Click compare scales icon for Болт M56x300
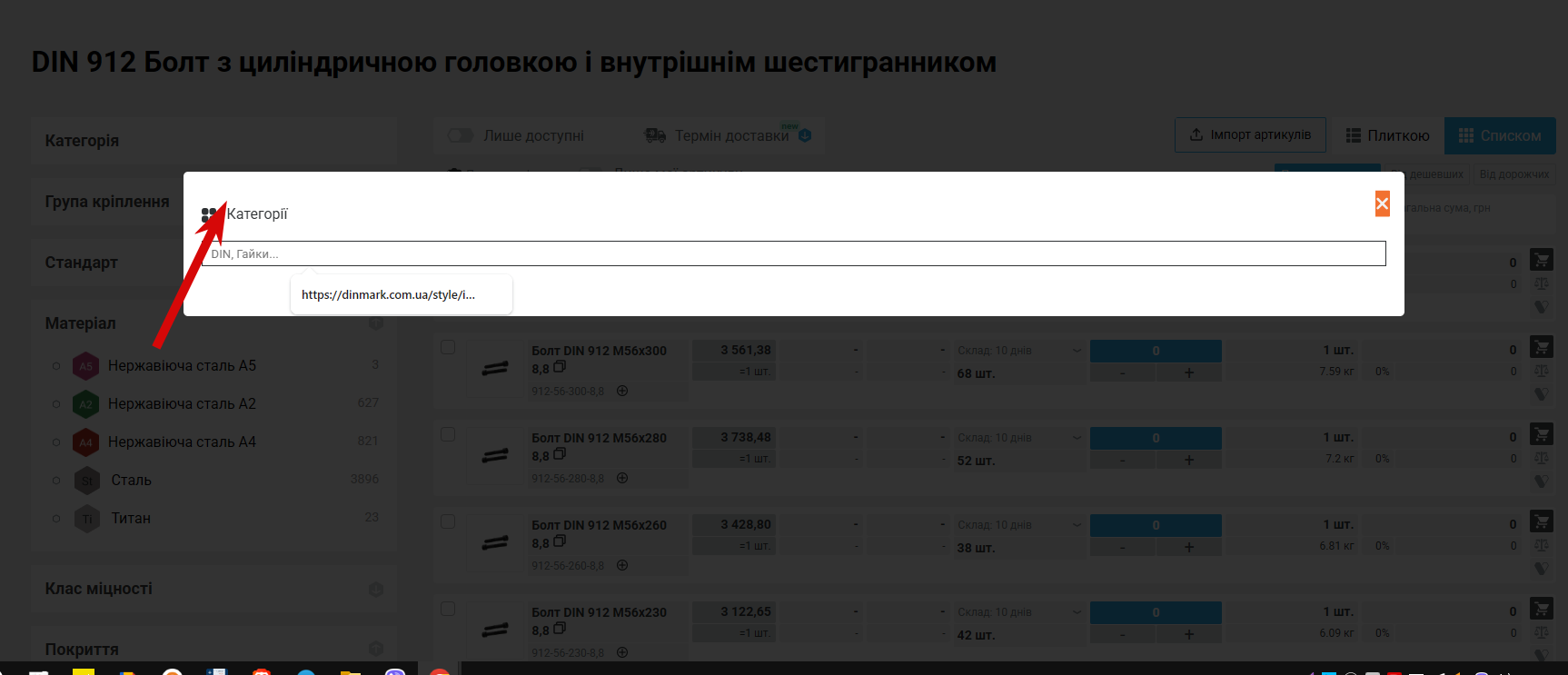This screenshot has height=675, width=1568. (x=1542, y=372)
